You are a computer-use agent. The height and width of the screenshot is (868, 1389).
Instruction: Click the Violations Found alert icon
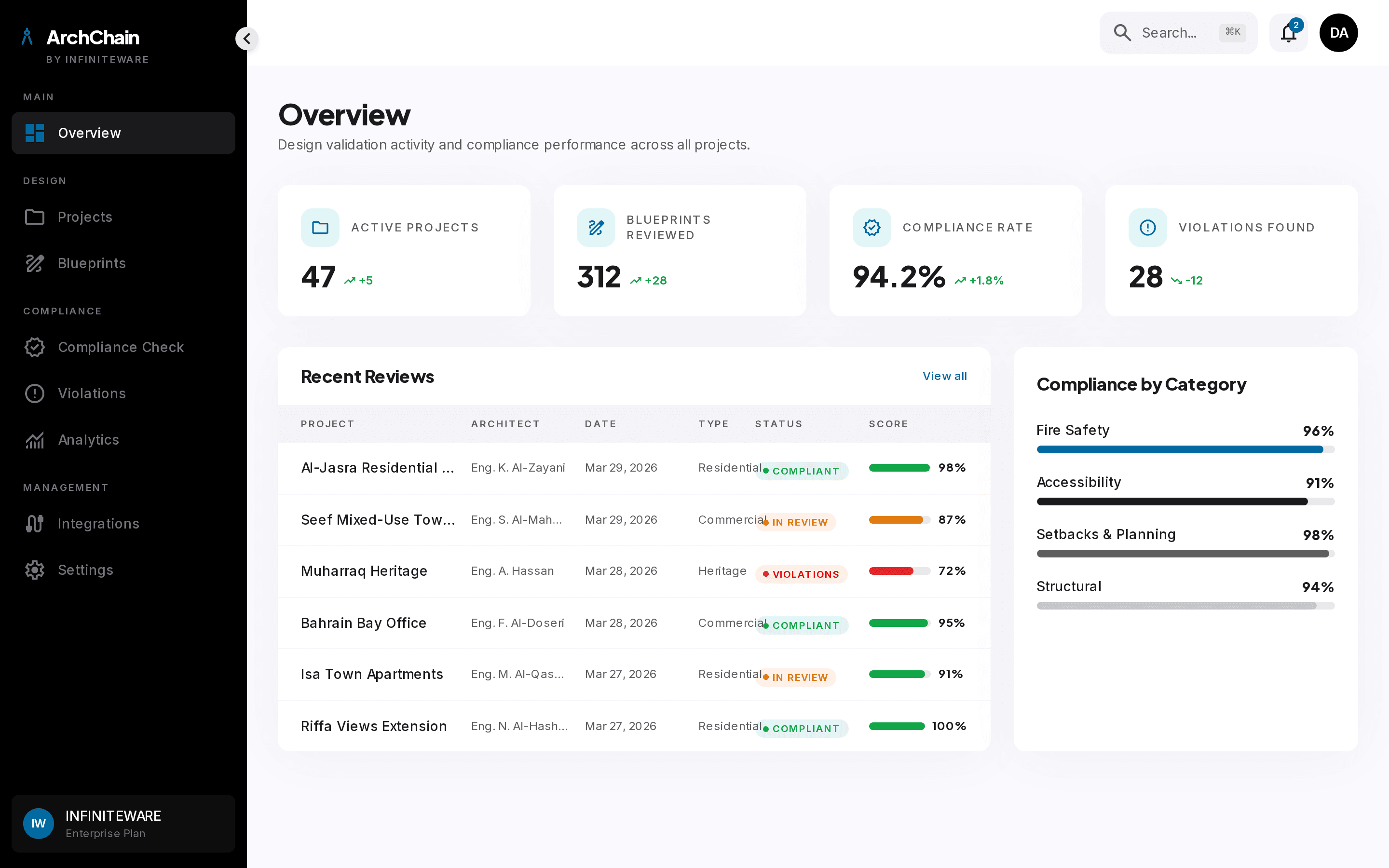pyautogui.click(x=1147, y=228)
